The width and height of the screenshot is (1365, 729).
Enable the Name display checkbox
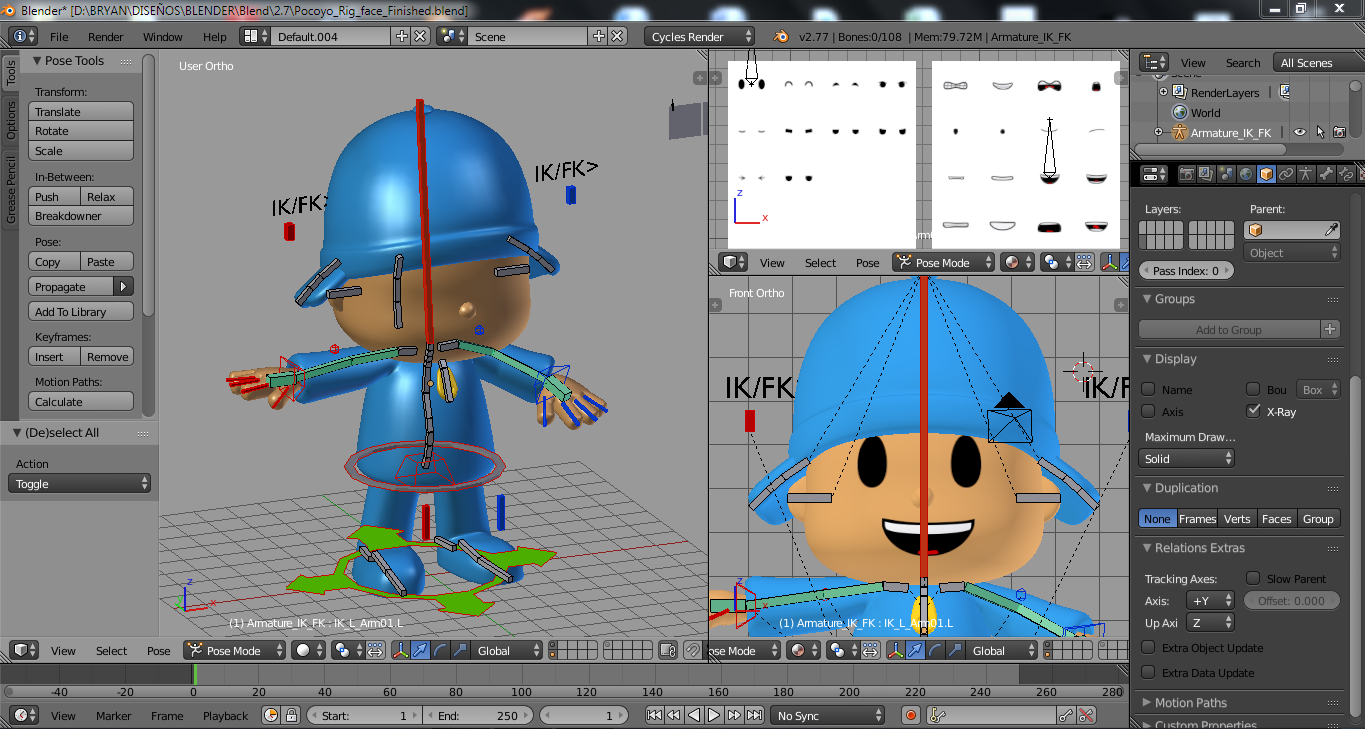click(x=1148, y=390)
